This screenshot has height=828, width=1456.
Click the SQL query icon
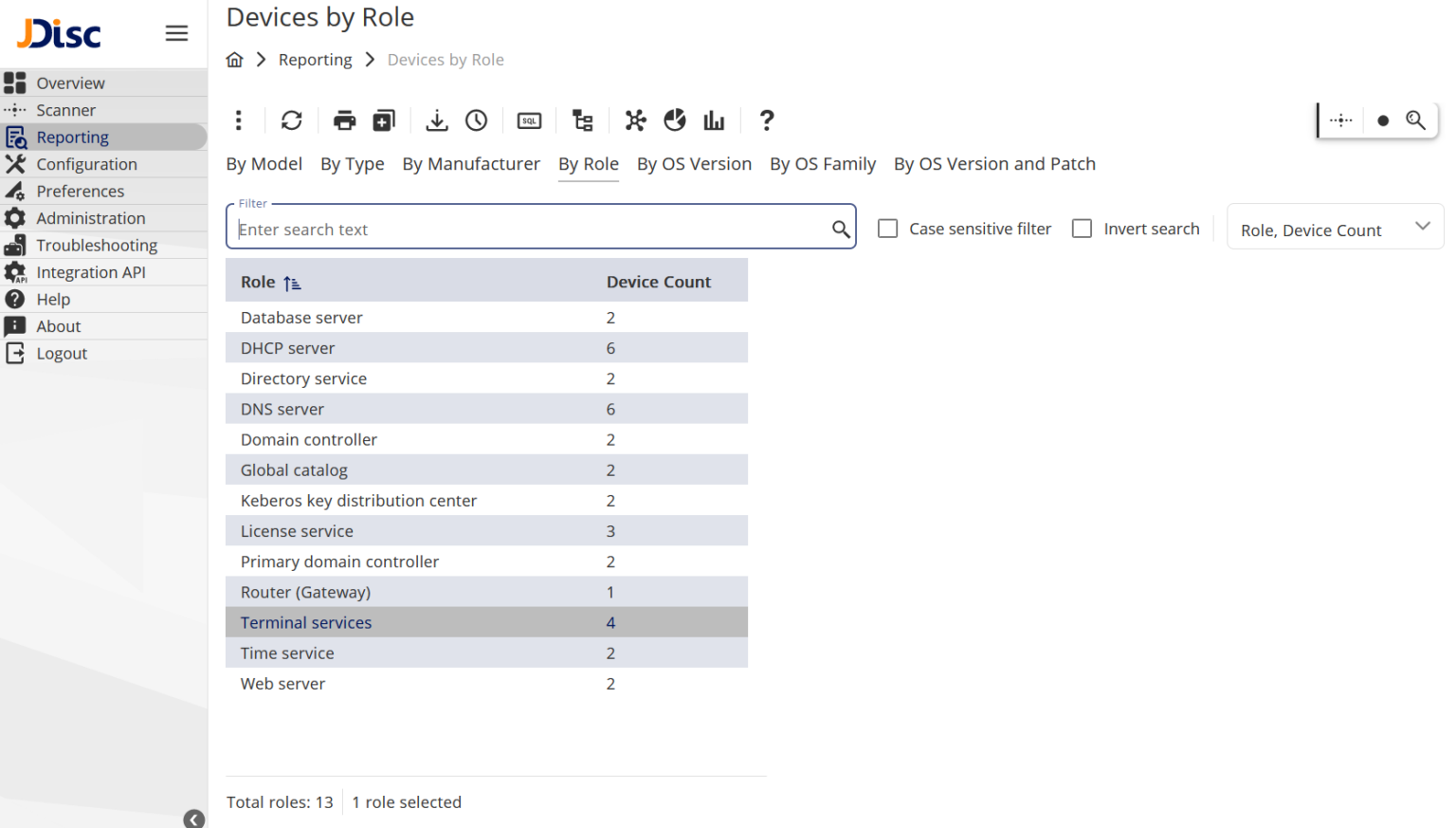(529, 120)
